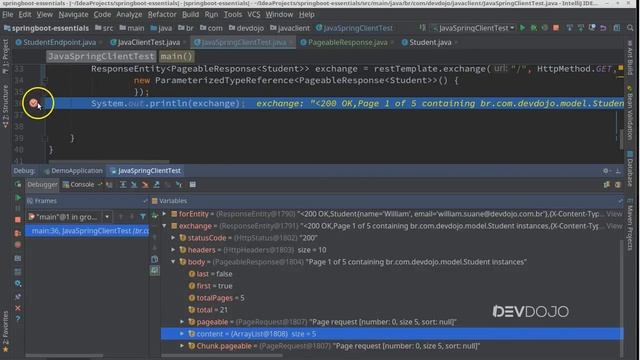
Task: Click Pin Tab icon in debug sidebar
Action: tap(18, 296)
